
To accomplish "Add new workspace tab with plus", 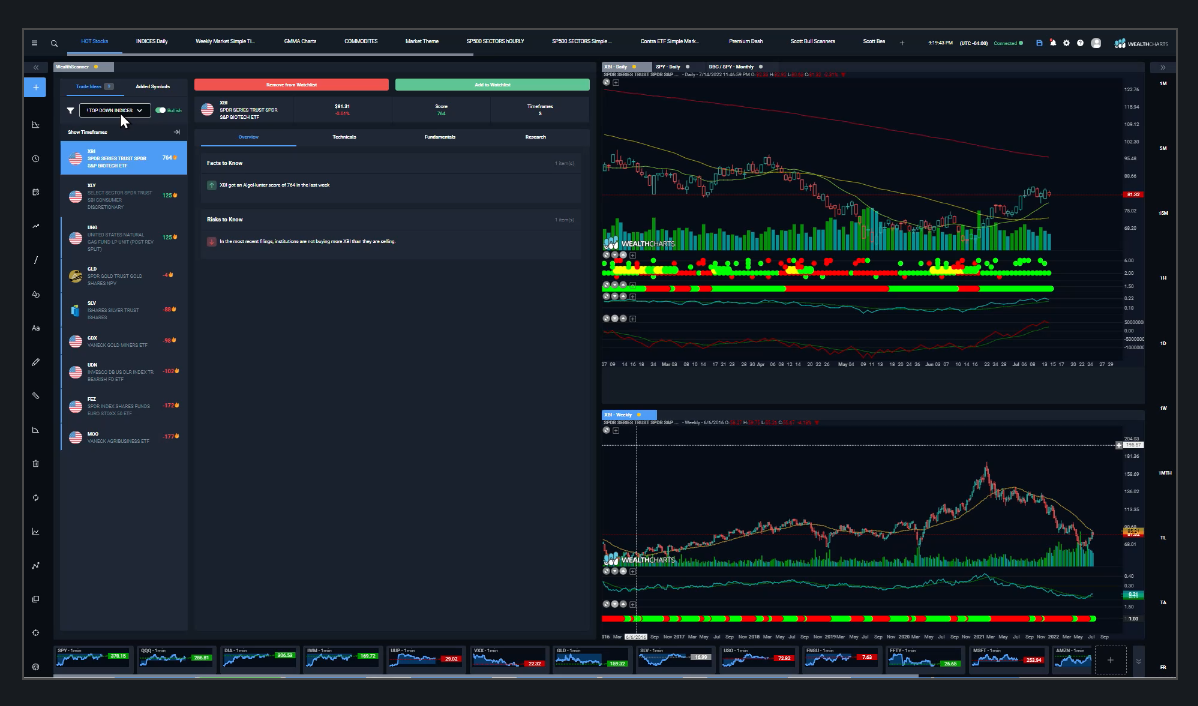I will click(x=902, y=43).
